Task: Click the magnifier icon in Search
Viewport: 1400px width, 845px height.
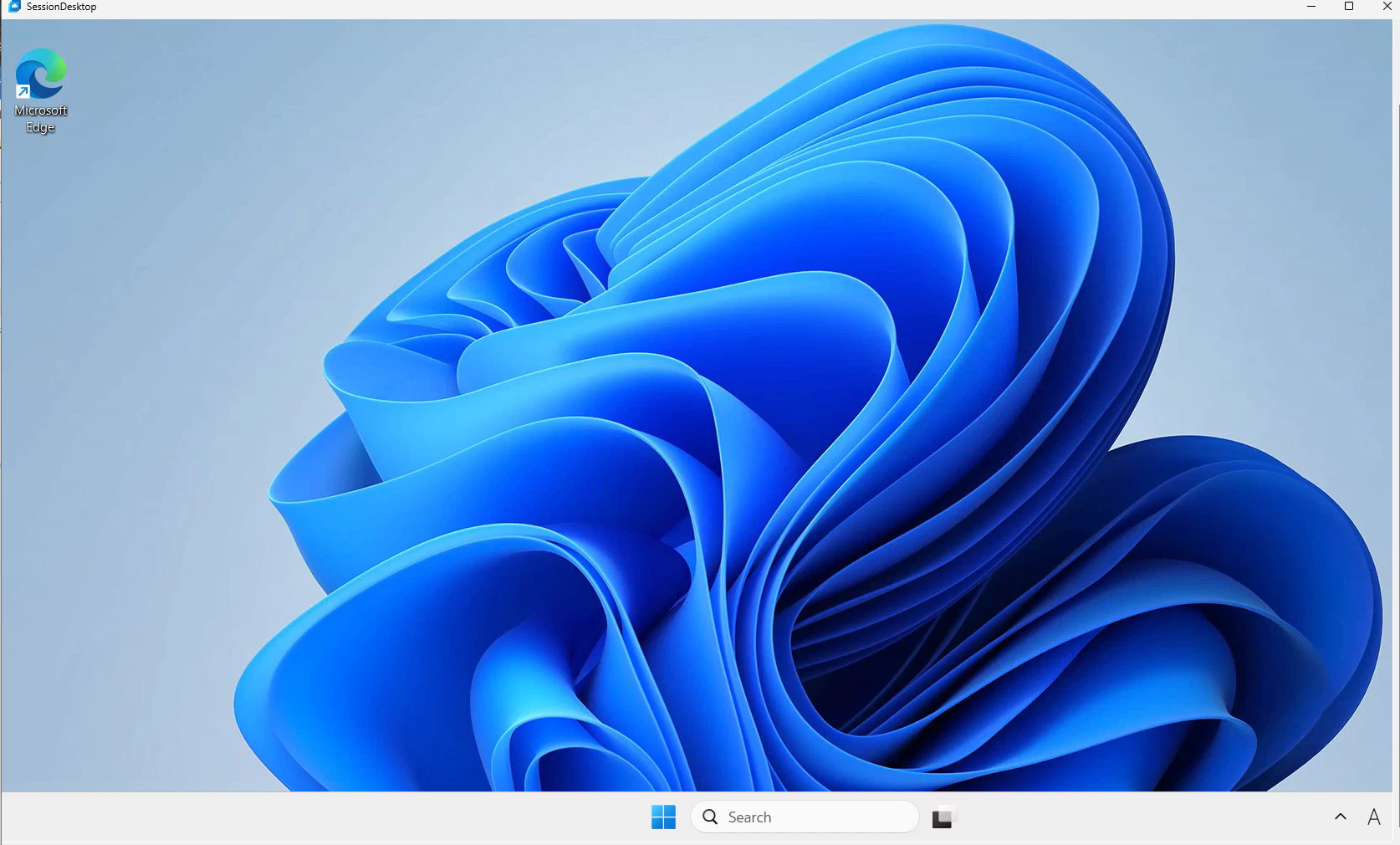Action: point(710,817)
